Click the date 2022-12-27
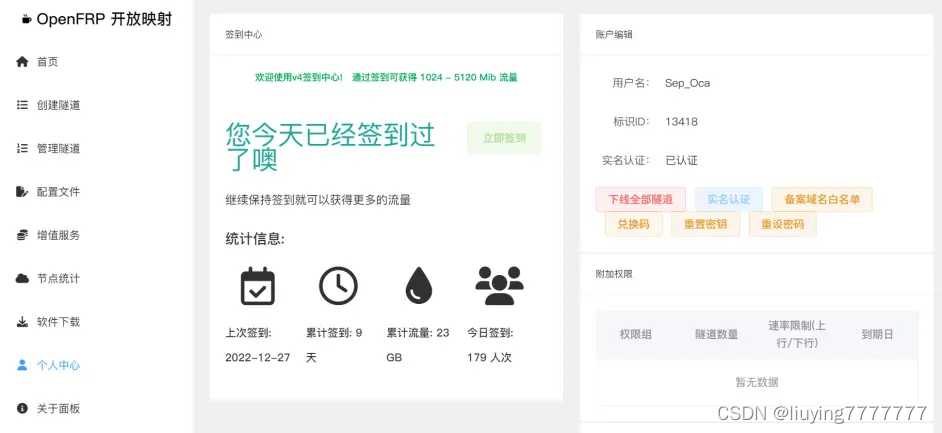942x433 pixels. [x=258, y=357]
